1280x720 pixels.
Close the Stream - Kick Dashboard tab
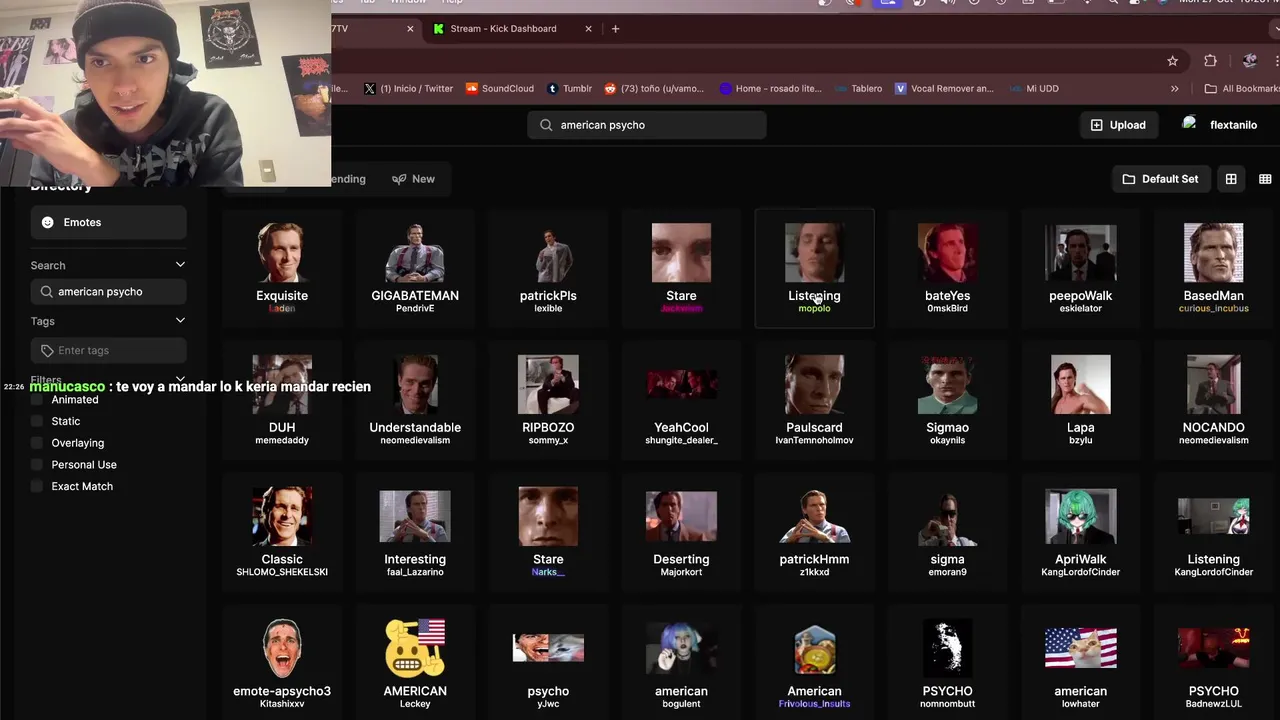pos(588,29)
